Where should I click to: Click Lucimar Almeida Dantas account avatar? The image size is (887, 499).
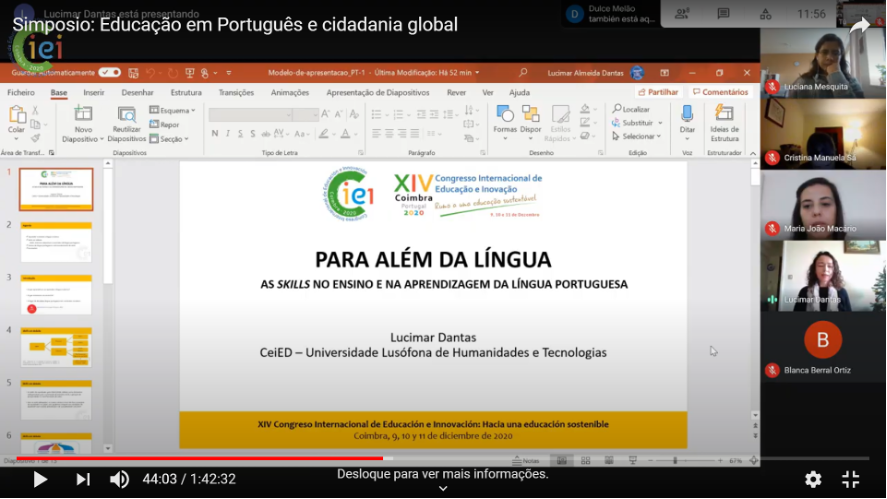pos(638,72)
